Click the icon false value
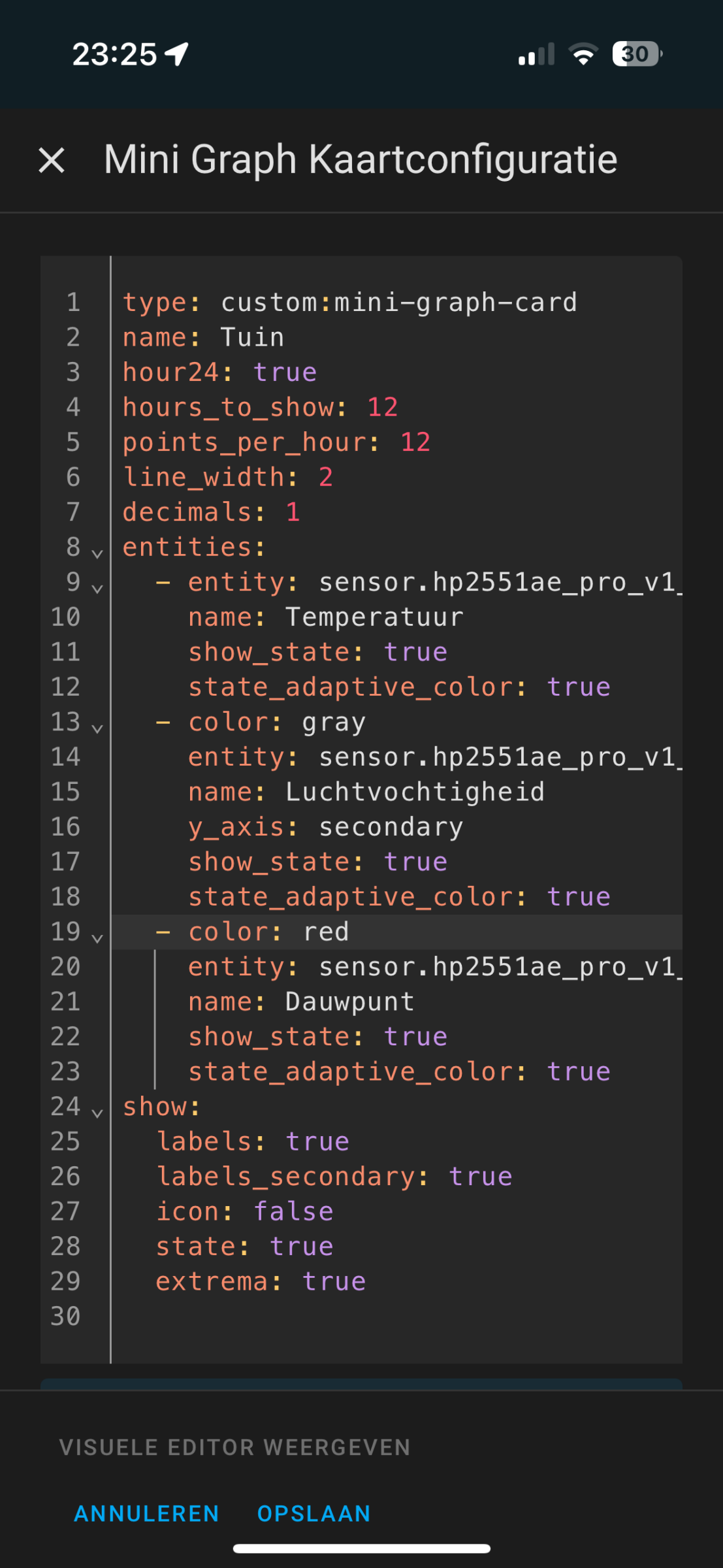 (x=293, y=1212)
